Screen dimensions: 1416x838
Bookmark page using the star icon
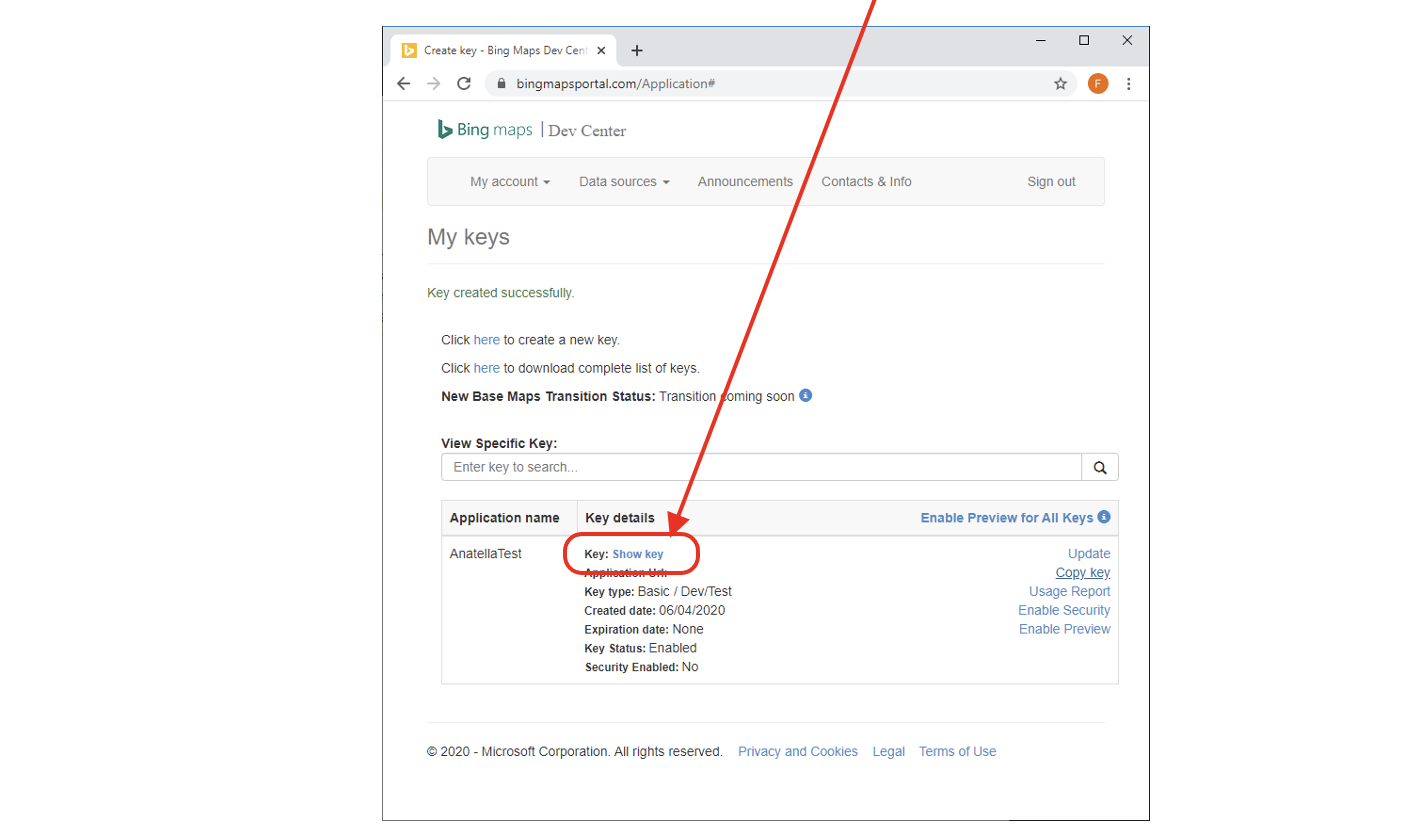click(1060, 84)
